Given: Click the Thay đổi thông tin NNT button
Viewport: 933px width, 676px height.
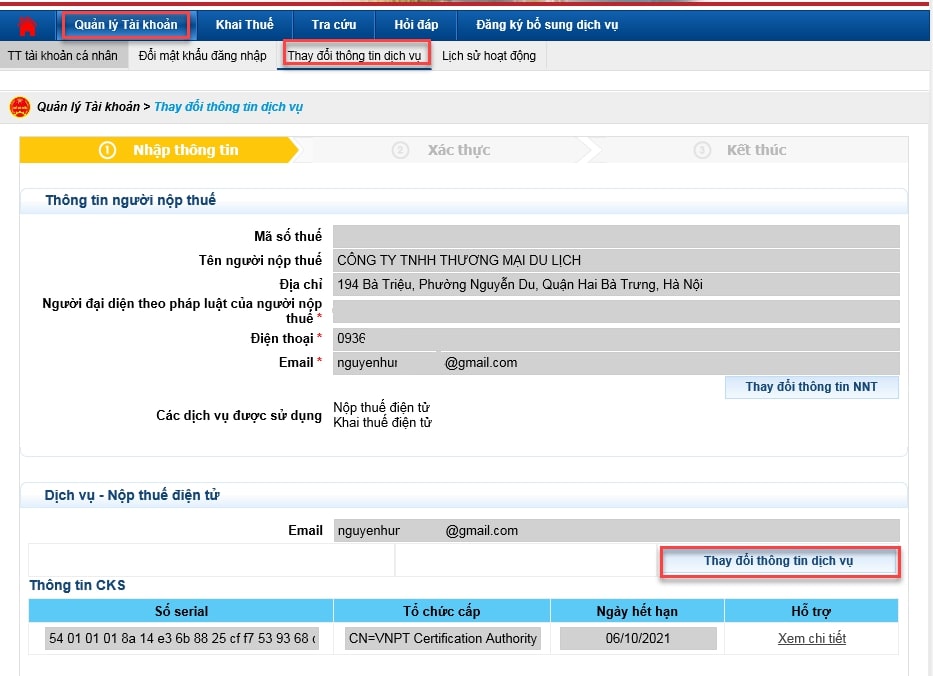Looking at the screenshot, I should click(x=812, y=387).
